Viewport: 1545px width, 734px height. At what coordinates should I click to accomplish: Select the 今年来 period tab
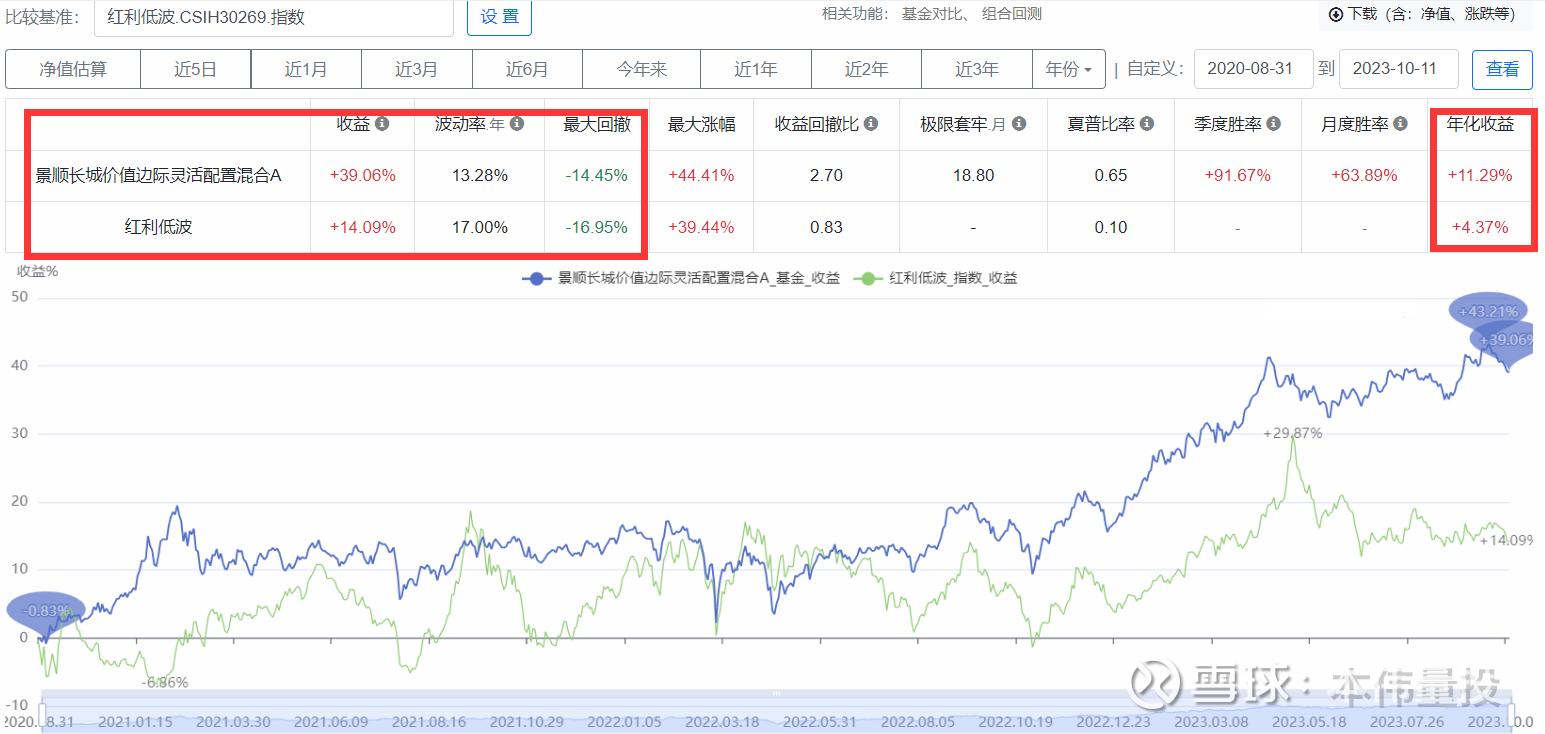click(x=641, y=70)
